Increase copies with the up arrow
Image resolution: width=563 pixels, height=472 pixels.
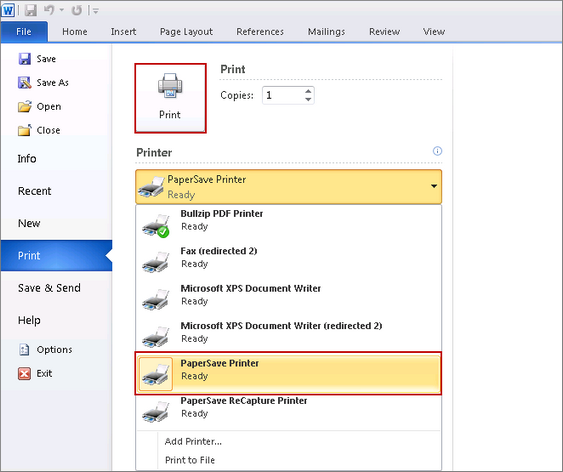308,91
